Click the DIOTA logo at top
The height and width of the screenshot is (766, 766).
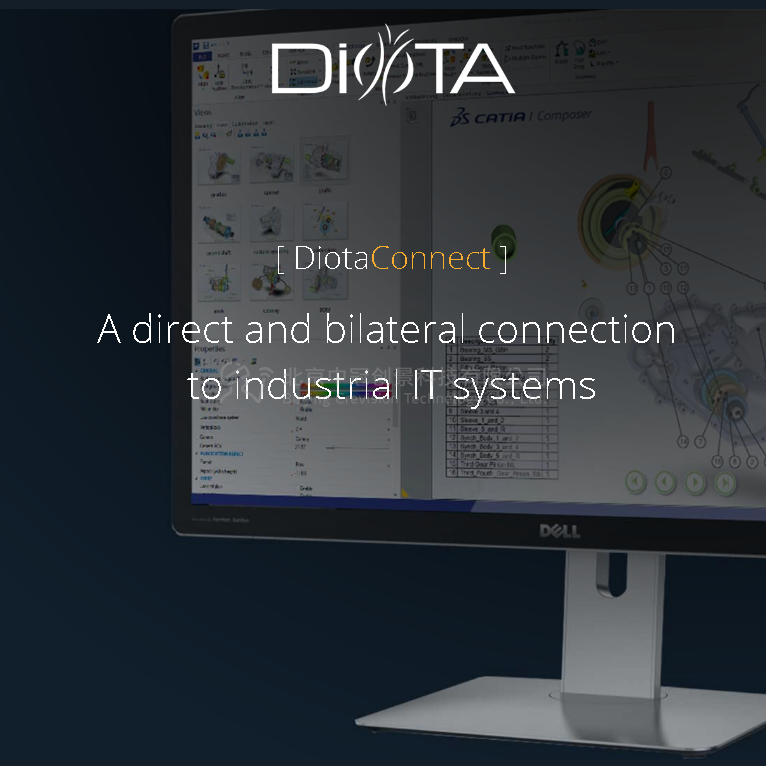point(393,65)
